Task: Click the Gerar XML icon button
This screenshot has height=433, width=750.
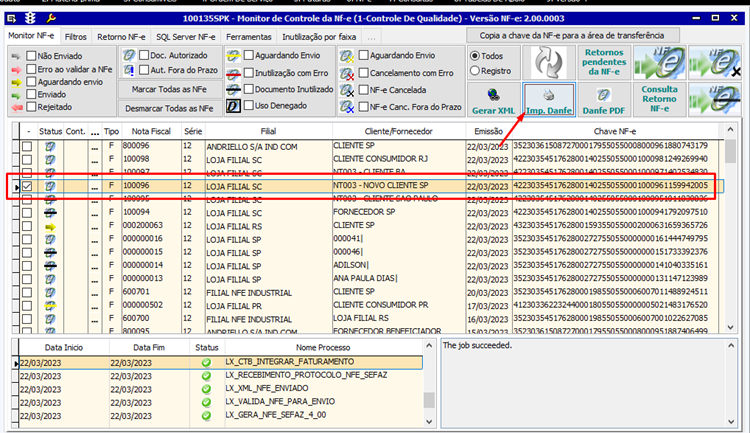Action: 495,98
